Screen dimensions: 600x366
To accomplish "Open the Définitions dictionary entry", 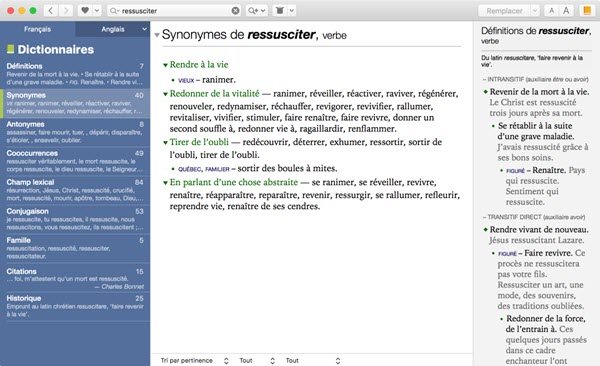I will point(75,74).
